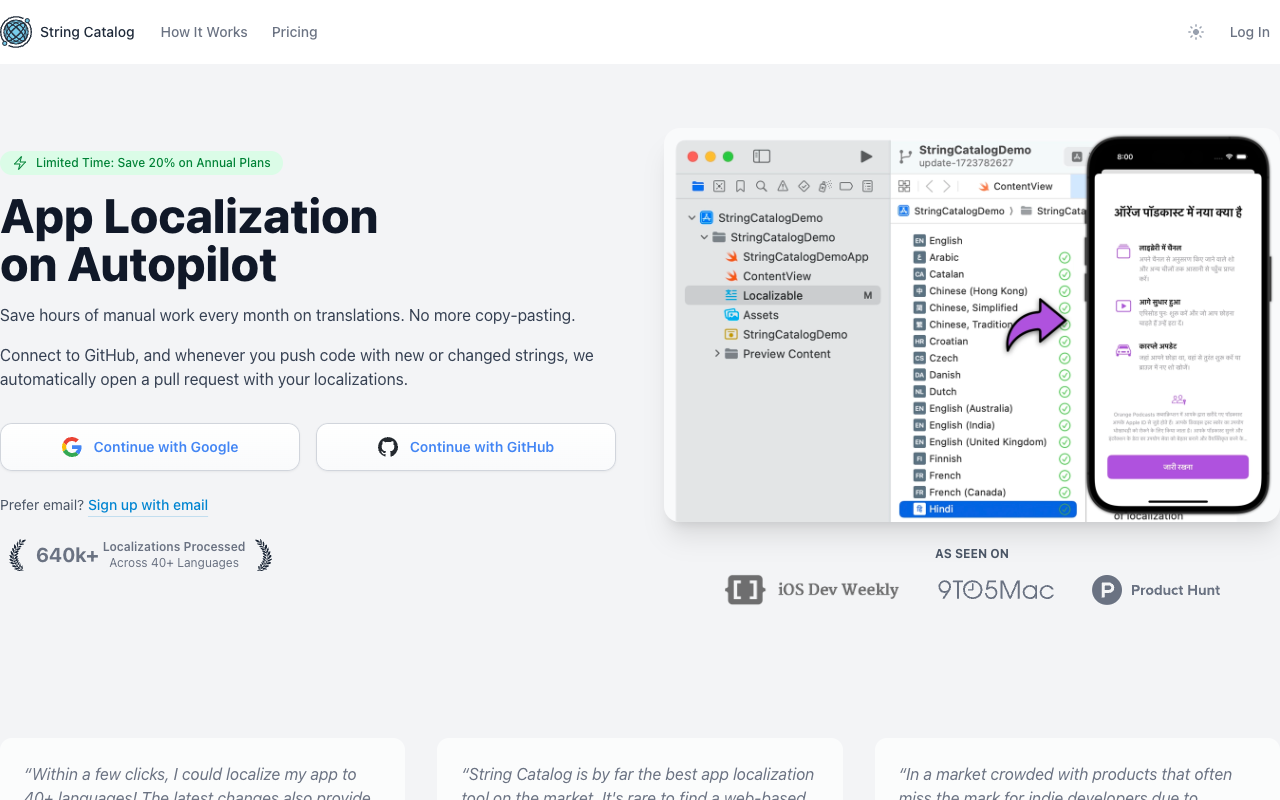Image resolution: width=1280 pixels, height=800 pixels.
Task: Click the testimonial starting "Within a few clicks"
Action: point(203,769)
